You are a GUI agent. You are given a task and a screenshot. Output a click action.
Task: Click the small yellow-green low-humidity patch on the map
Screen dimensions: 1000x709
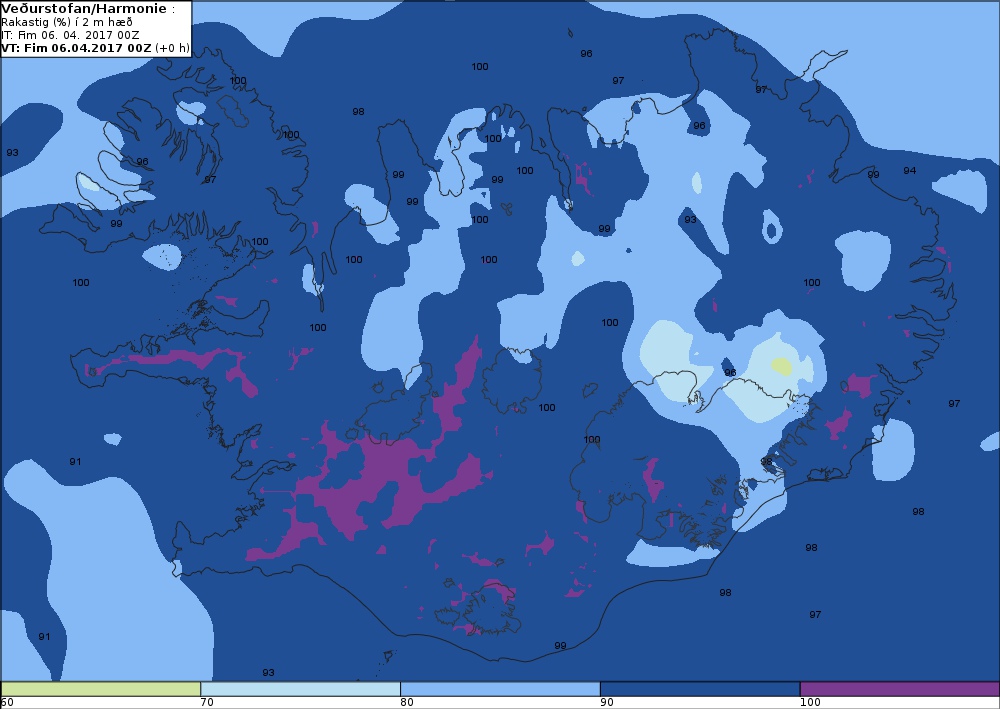(781, 367)
